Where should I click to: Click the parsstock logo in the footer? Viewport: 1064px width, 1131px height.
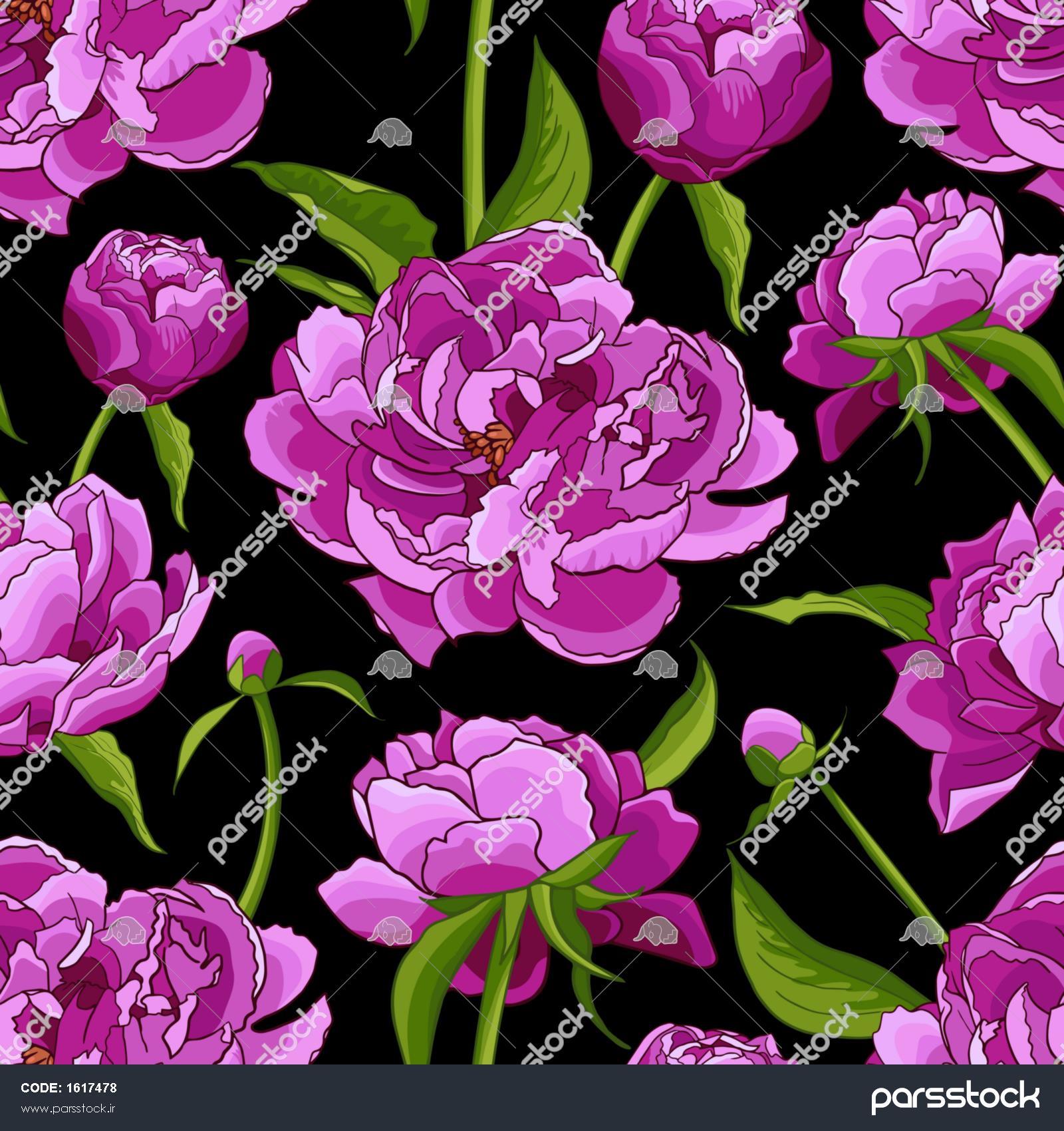955,1098
